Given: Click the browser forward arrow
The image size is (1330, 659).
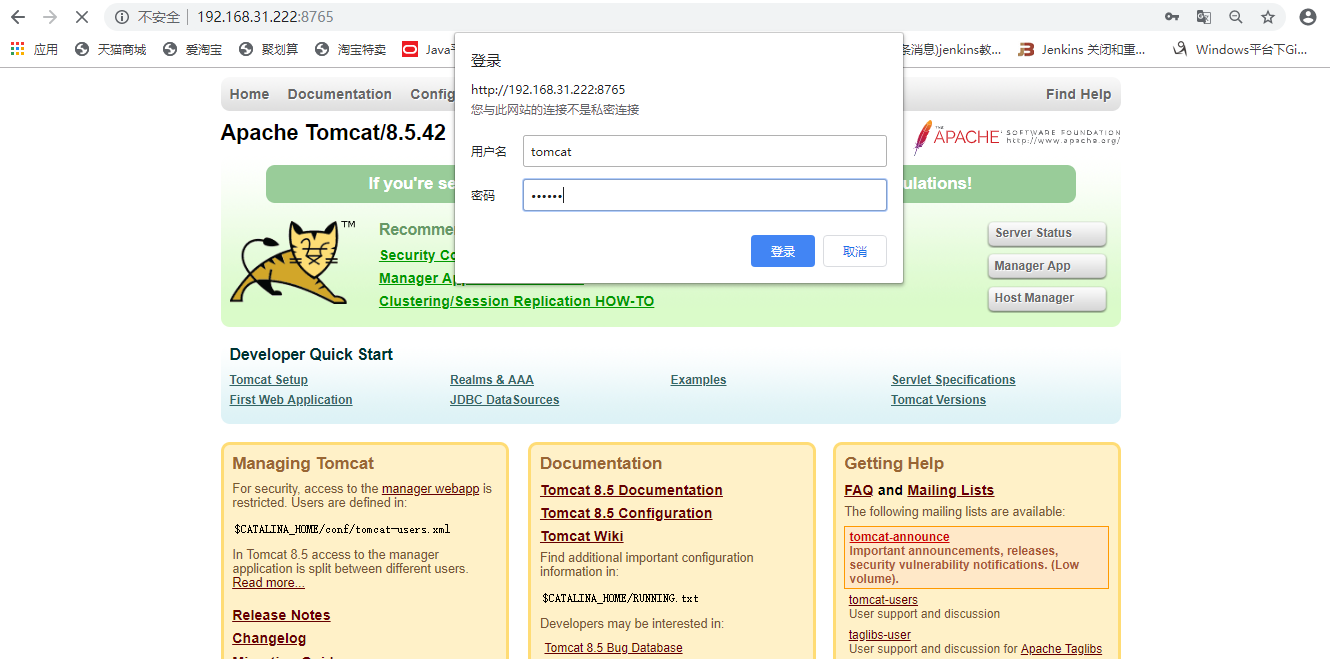Looking at the screenshot, I should click(x=50, y=17).
